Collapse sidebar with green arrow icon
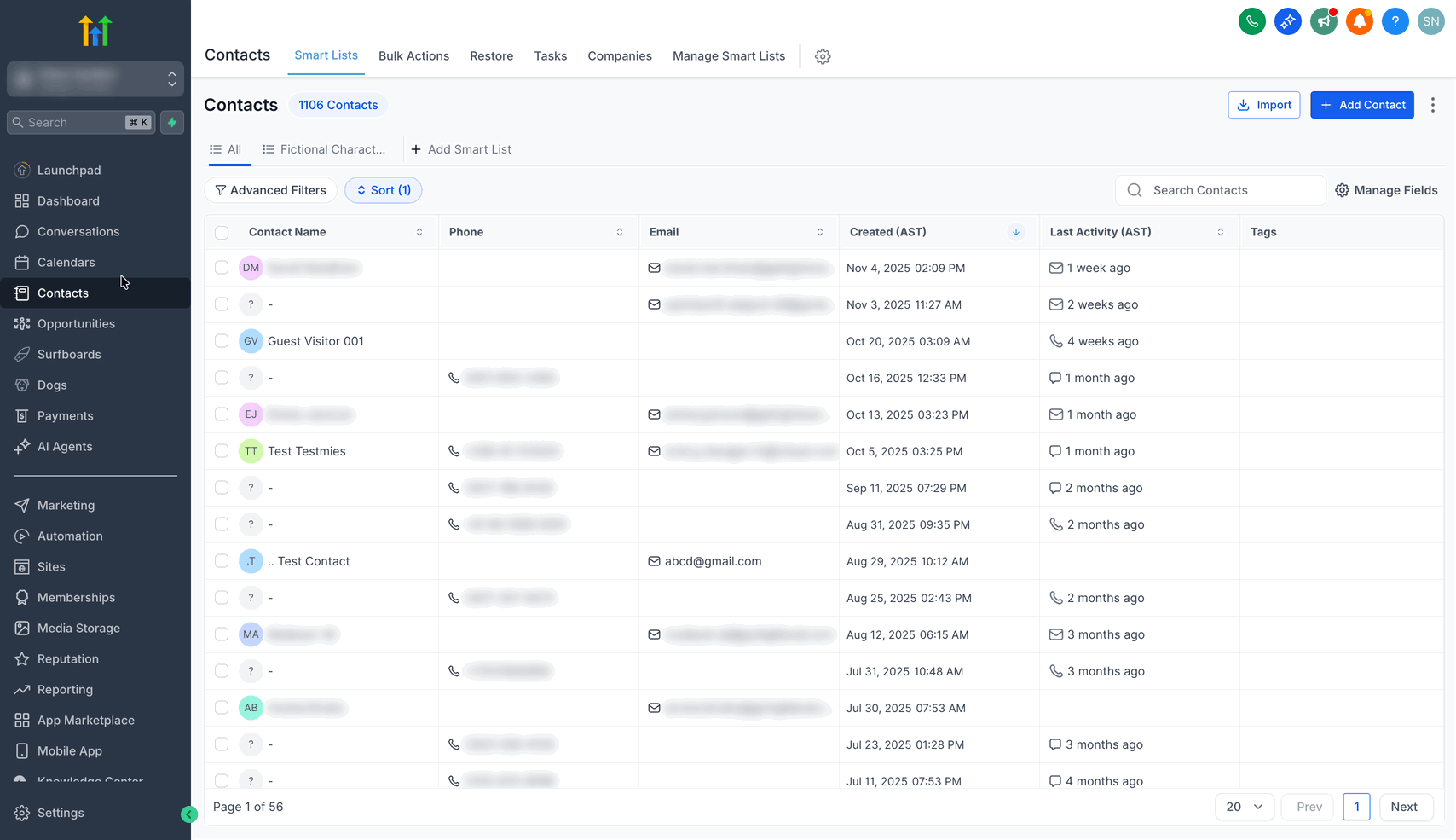The width and height of the screenshot is (1456, 840). [189, 814]
